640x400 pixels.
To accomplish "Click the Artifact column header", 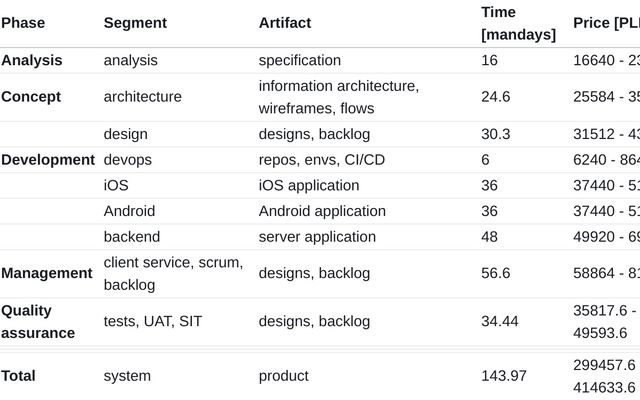I will click(x=285, y=23).
